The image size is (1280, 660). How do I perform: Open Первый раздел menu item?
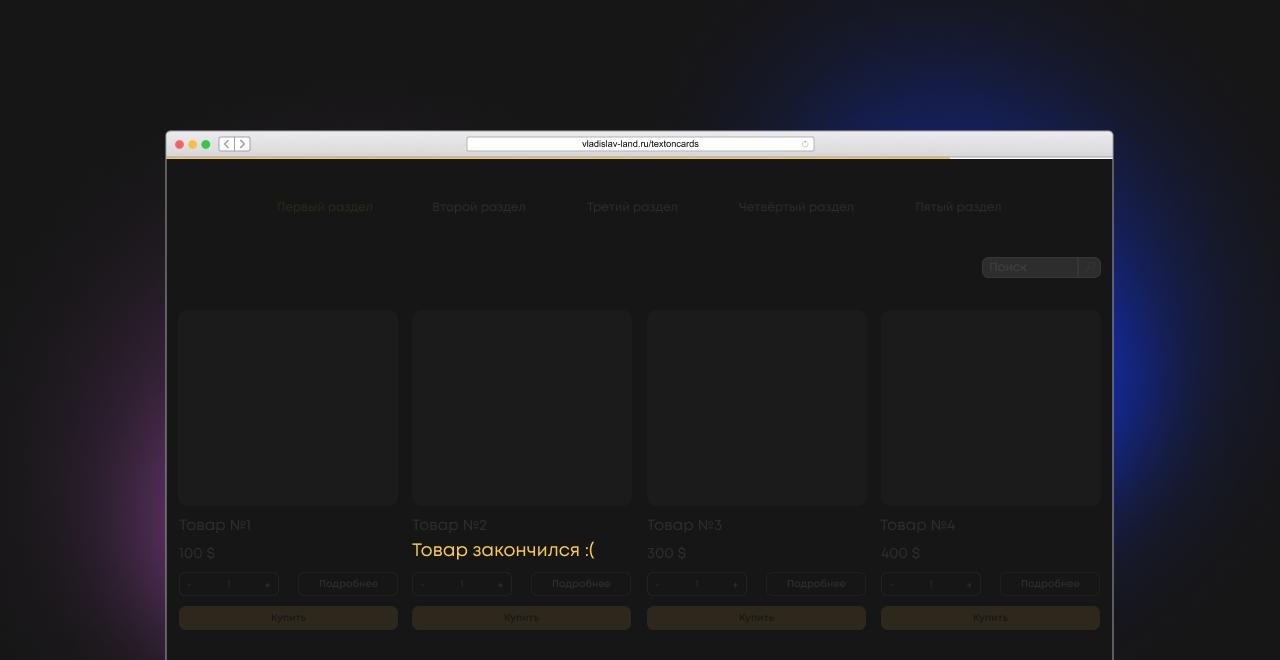[x=325, y=207]
